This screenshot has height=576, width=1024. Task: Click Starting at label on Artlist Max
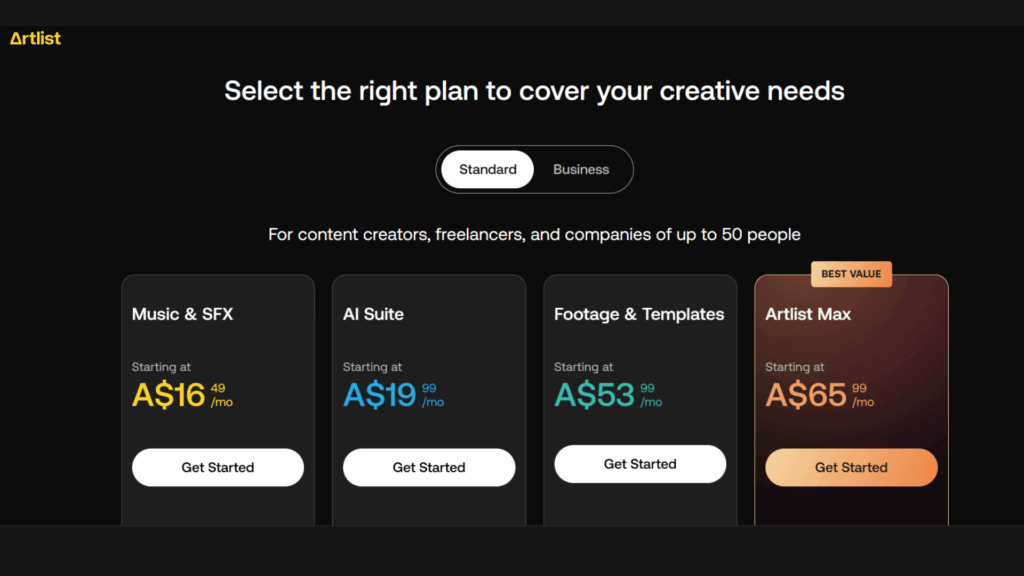pyautogui.click(x=794, y=367)
